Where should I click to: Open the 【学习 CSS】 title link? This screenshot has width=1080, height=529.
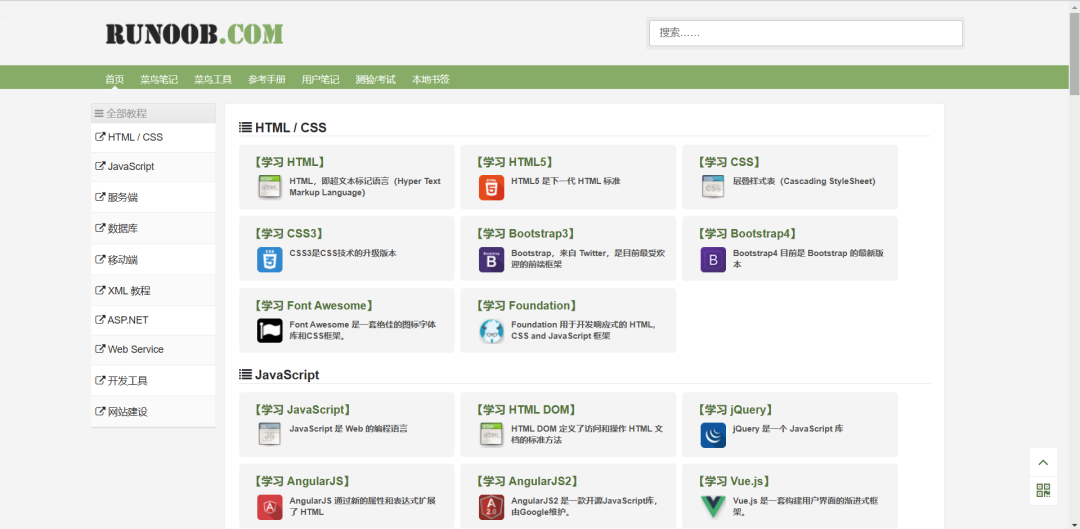point(729,162)
